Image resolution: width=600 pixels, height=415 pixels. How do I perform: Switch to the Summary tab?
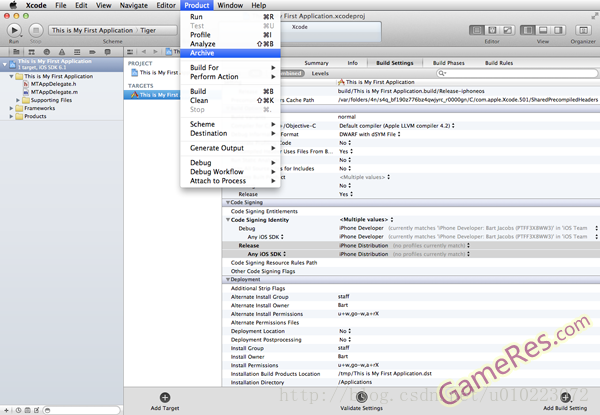click(316, 63)
